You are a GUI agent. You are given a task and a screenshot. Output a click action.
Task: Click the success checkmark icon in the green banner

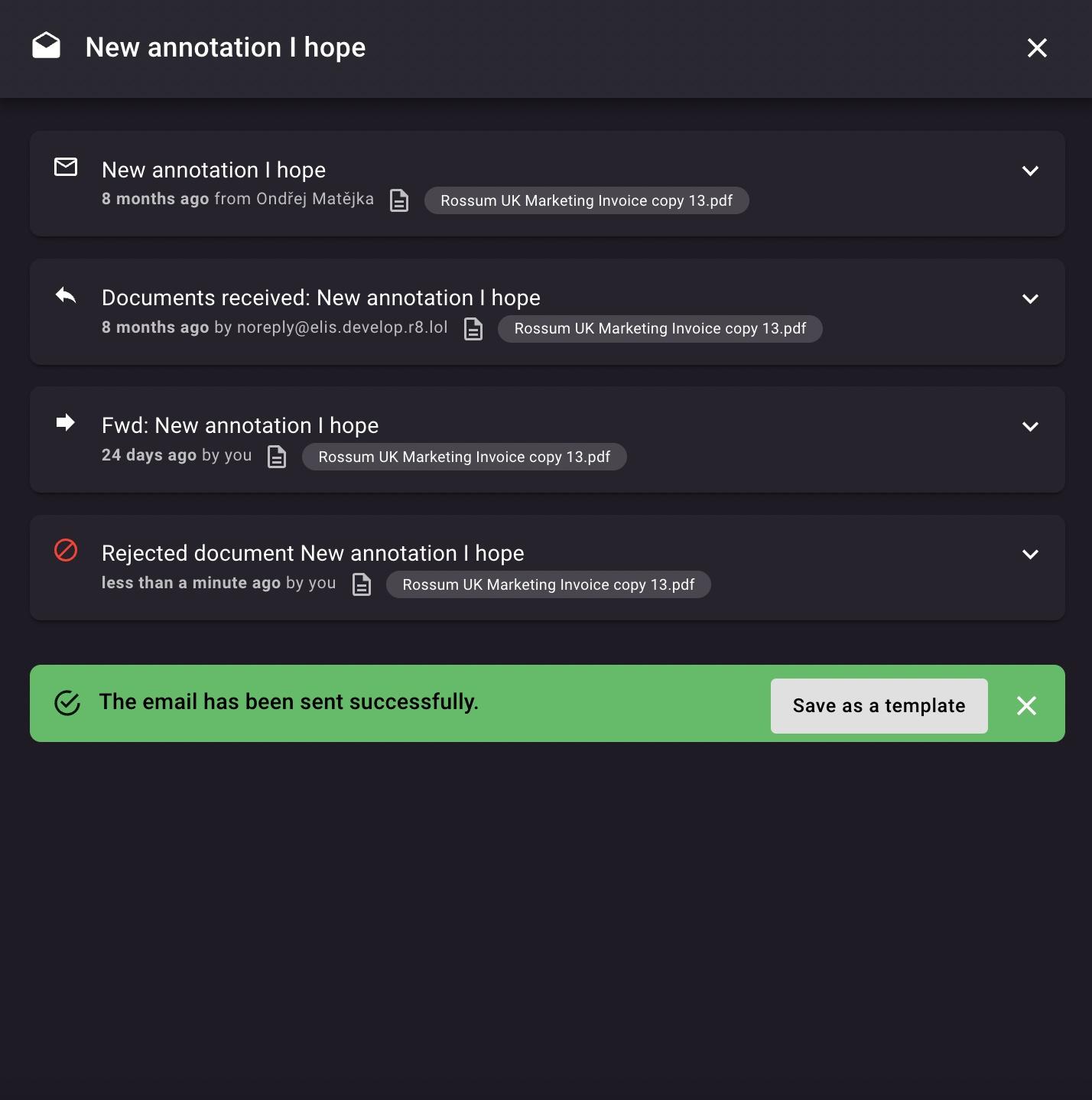click(67, 703)
